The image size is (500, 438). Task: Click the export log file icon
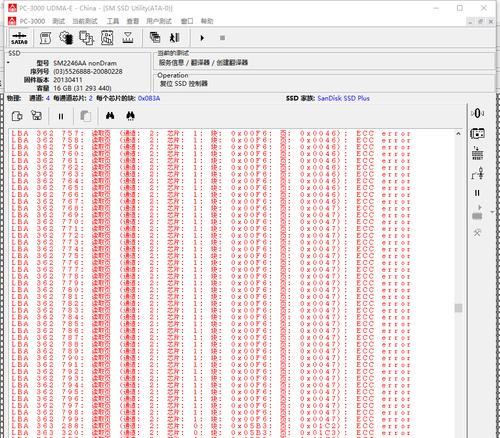pos(17,116)
